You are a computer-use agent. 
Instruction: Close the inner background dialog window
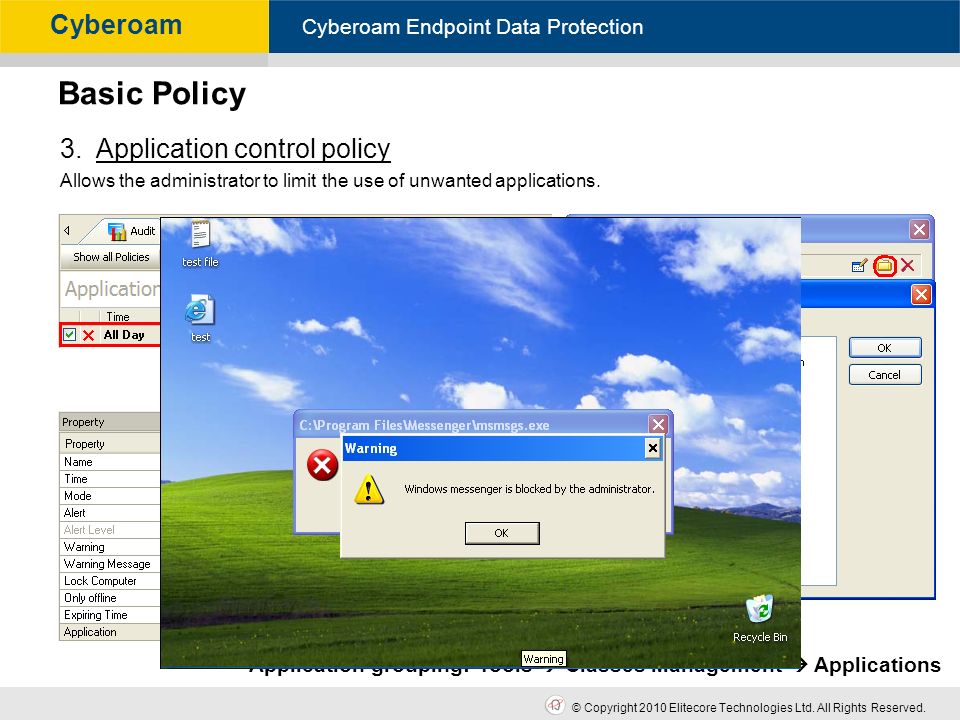coord(921,294)
